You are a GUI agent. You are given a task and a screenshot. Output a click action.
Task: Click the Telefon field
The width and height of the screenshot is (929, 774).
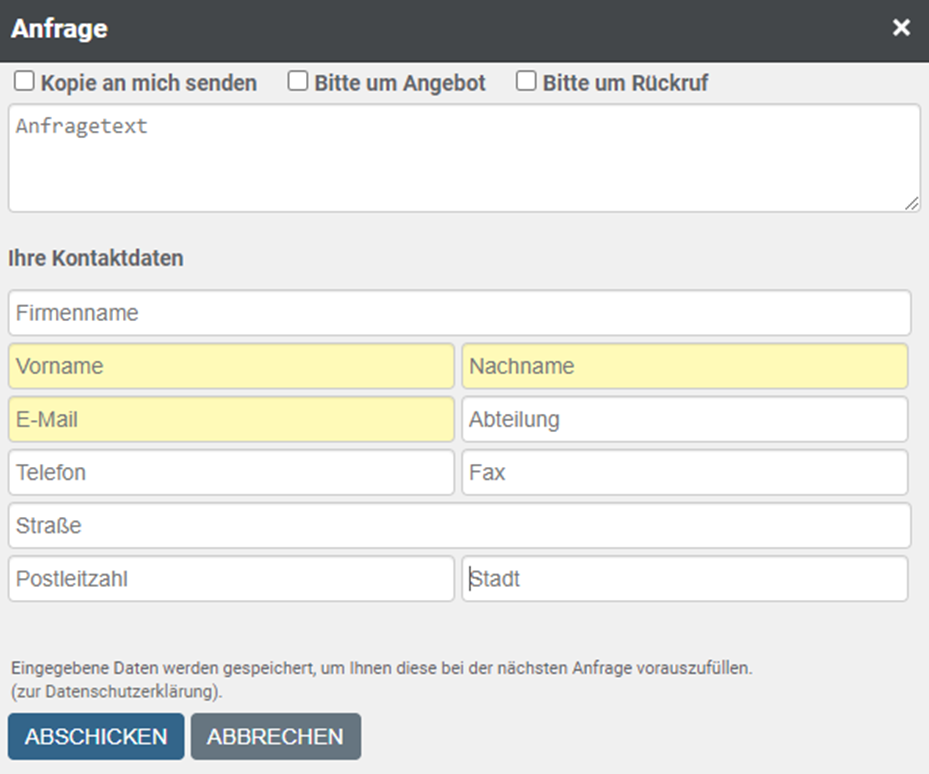point(231,472)
